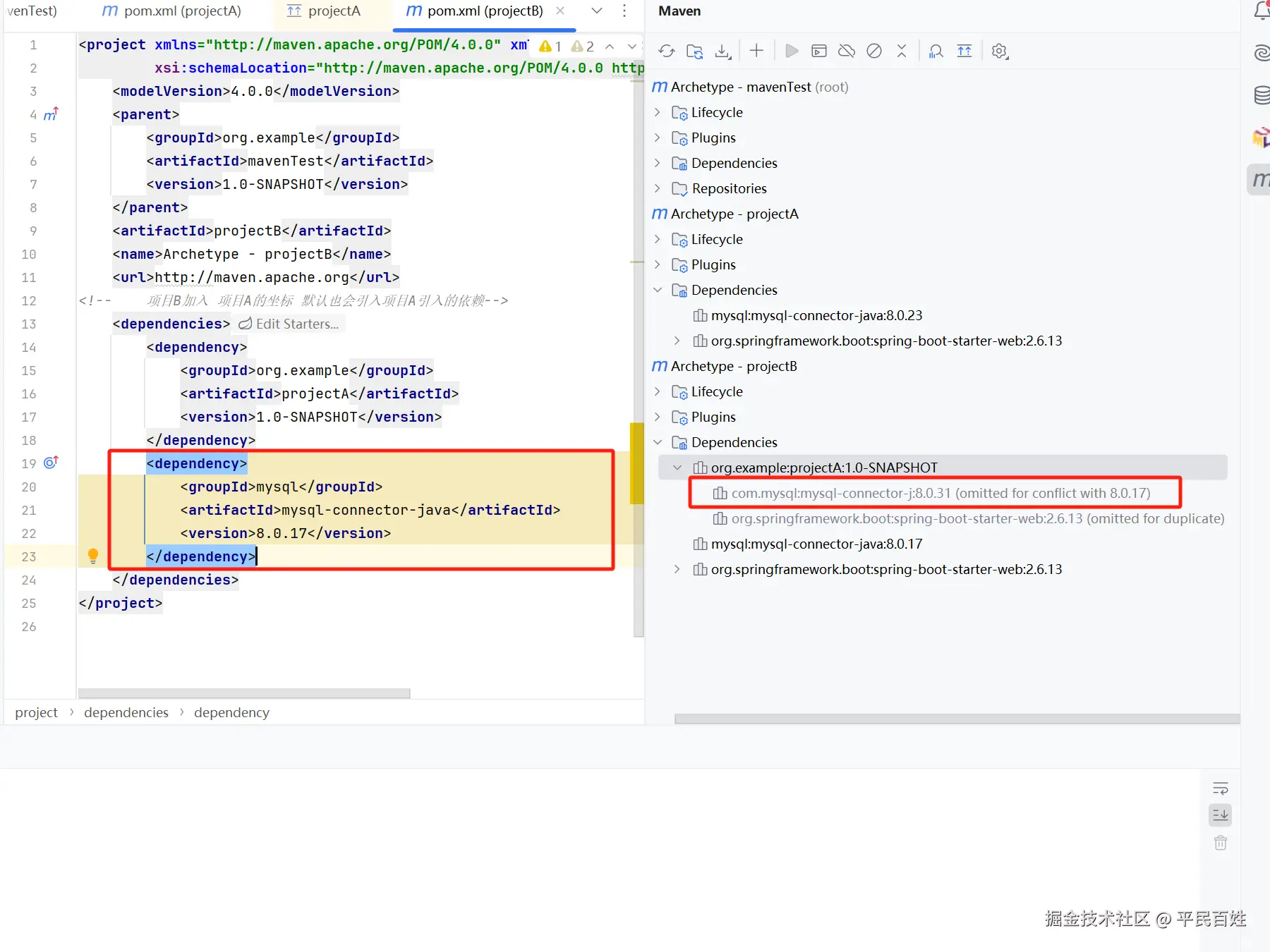Open the dependency analyzer icon in Maven toolbar
The image size is (1270, 952).
point(936,51)
